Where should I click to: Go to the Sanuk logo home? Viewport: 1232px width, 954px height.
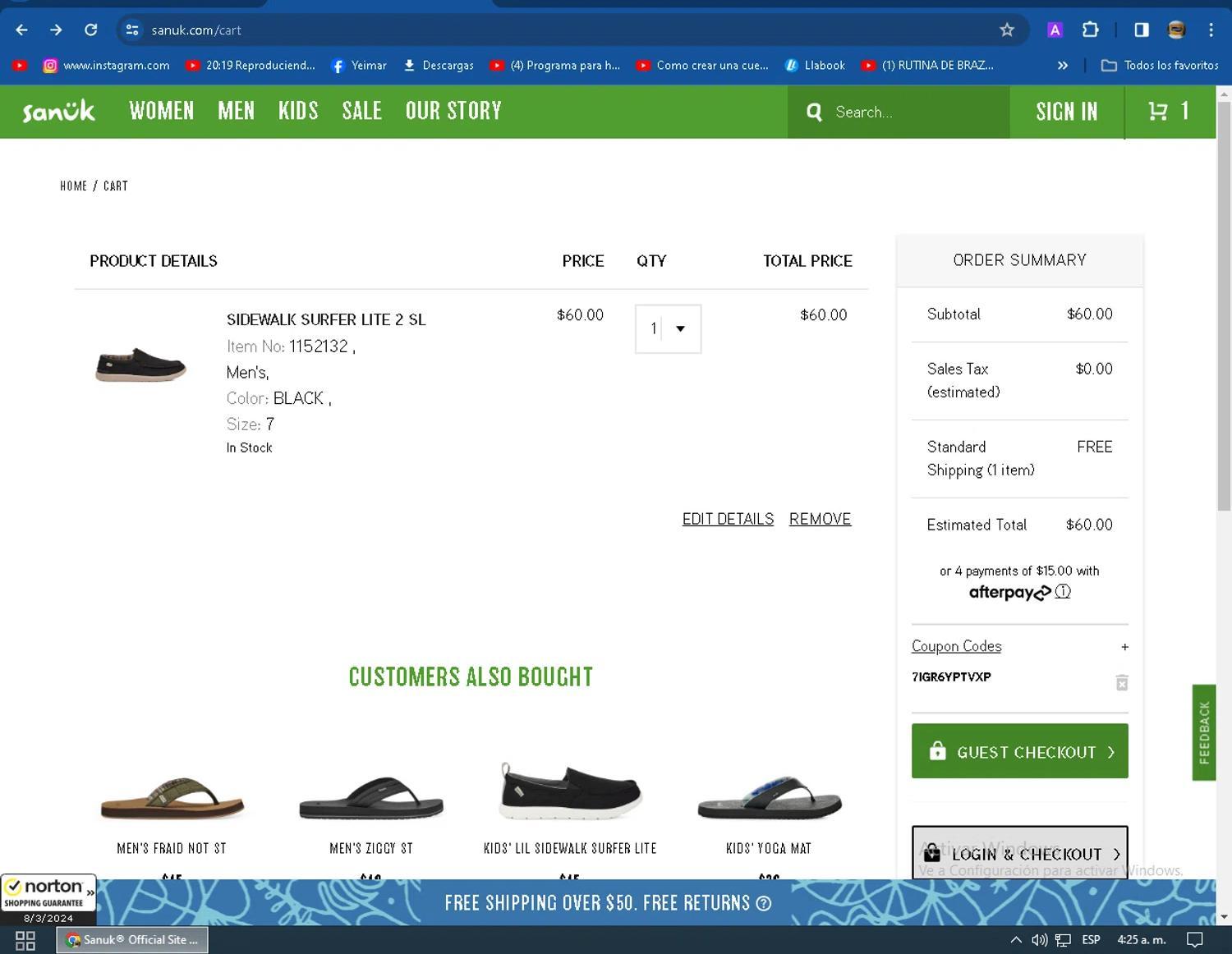(59, 111)
